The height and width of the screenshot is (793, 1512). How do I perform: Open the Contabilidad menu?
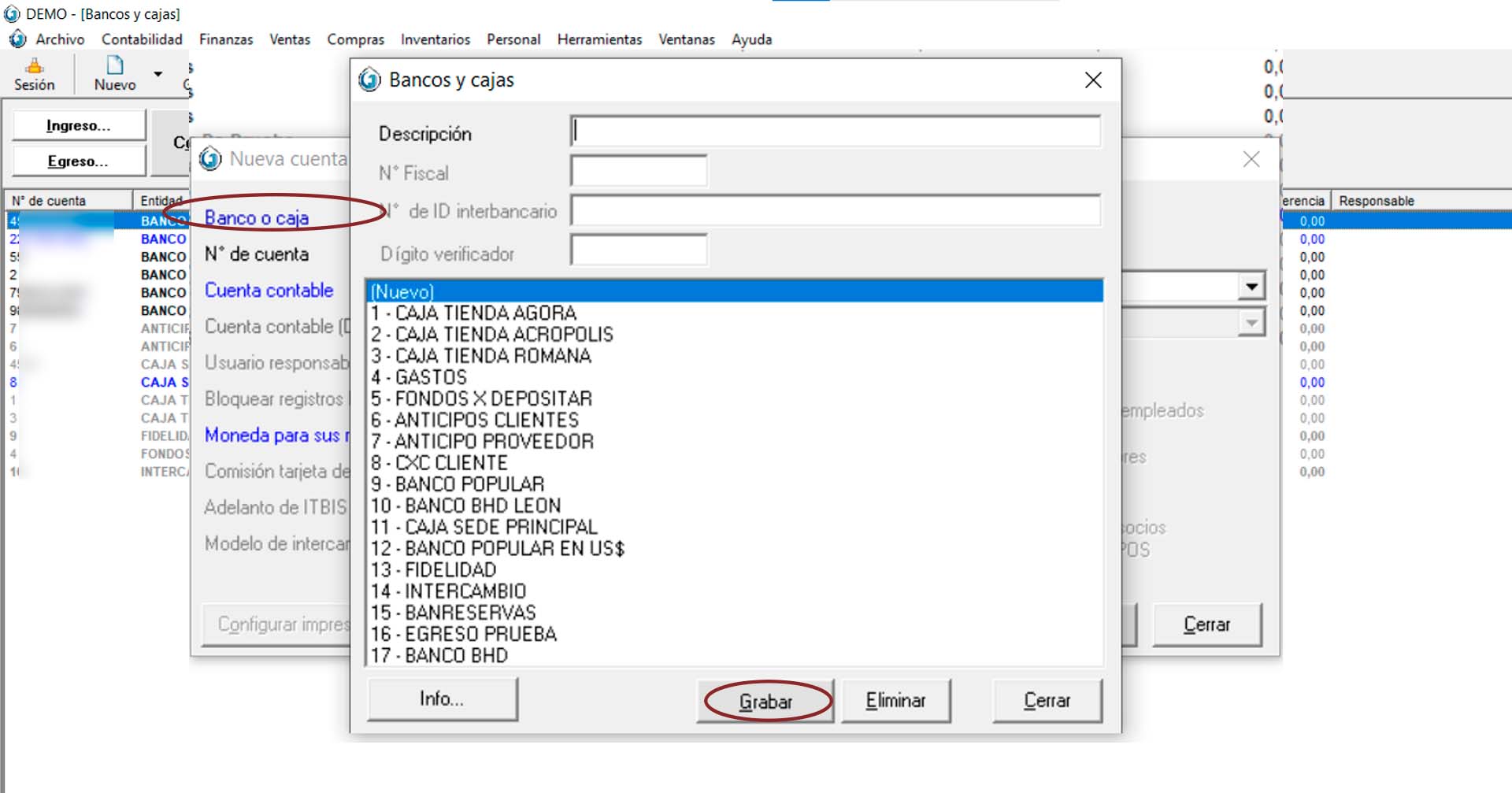pos(142,39)
